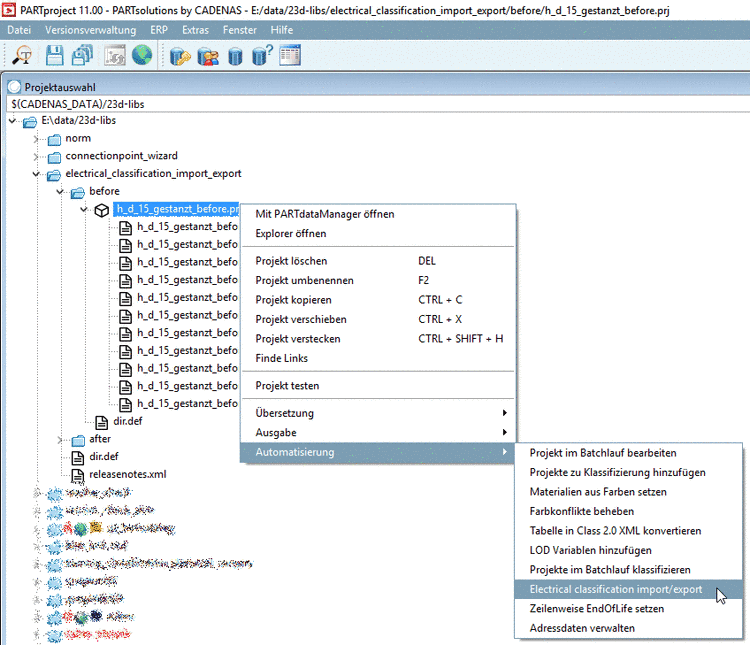Click the before folder icon

77,192
